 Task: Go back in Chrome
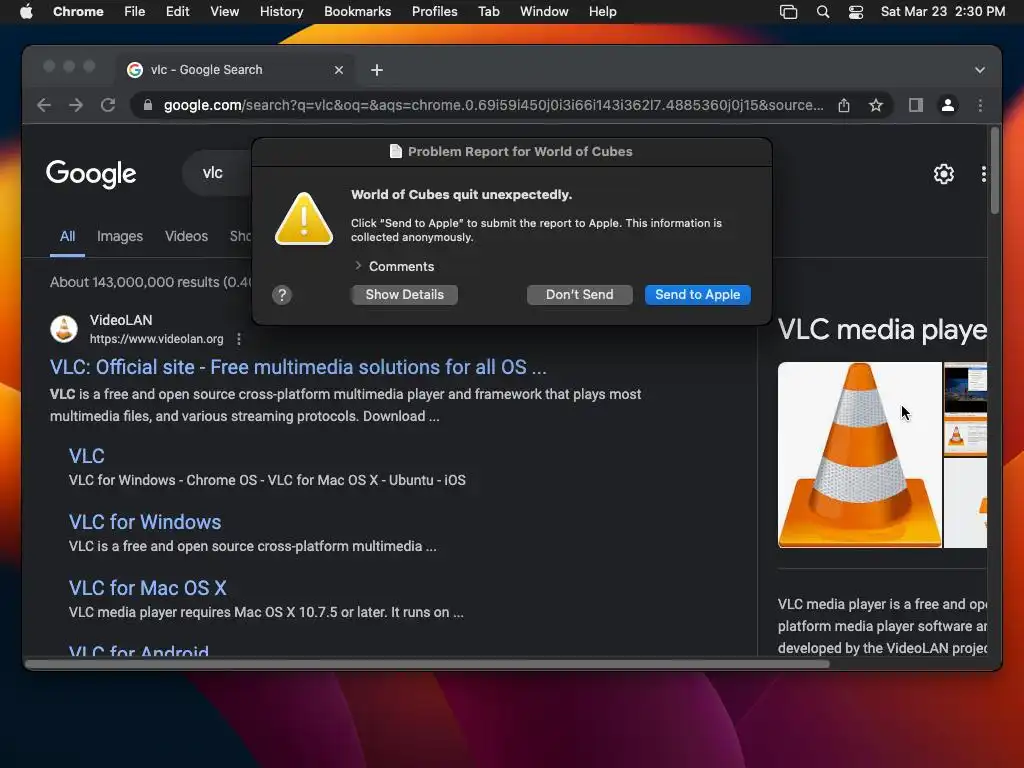click(x=44, y=105)
